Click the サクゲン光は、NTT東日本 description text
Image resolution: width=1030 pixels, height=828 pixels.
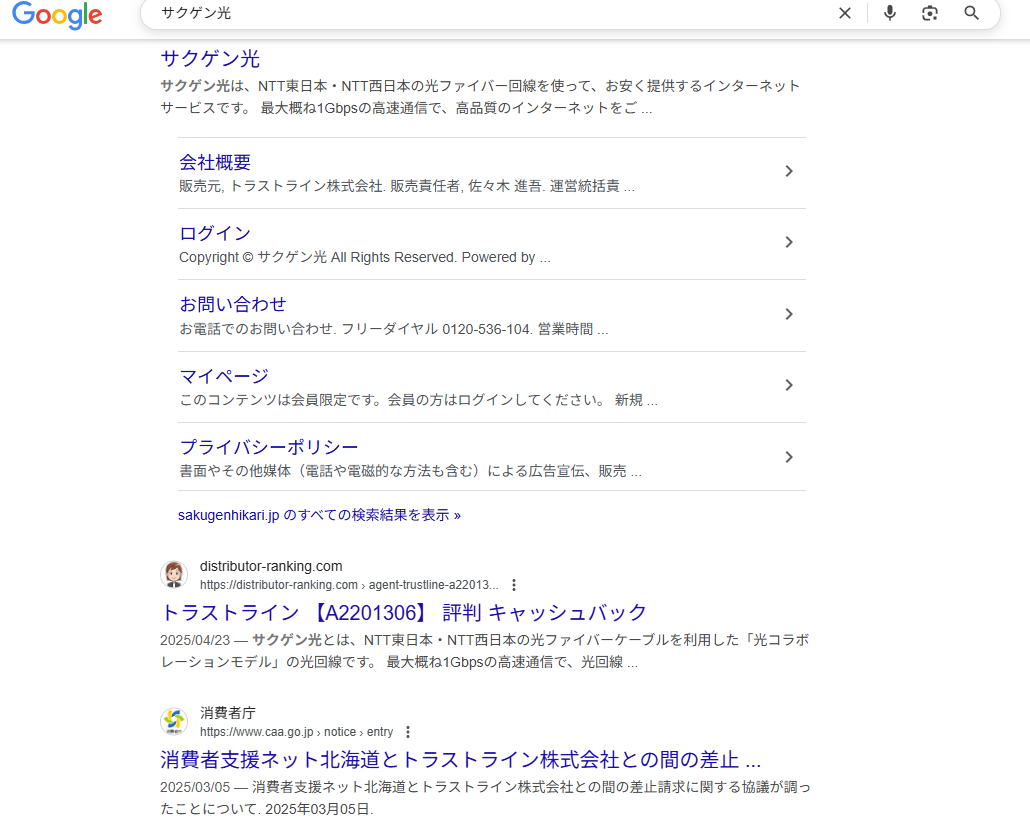click(480, 97)
